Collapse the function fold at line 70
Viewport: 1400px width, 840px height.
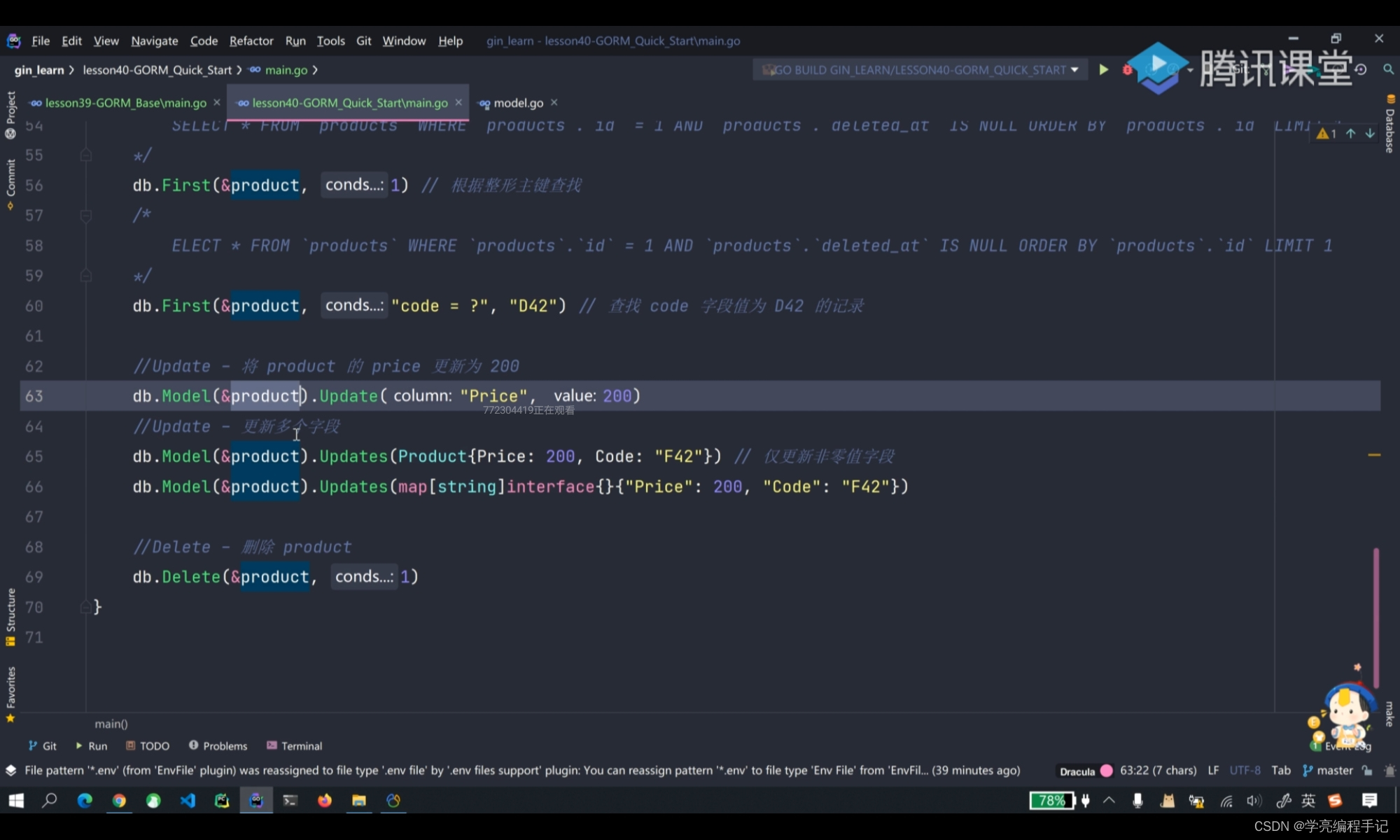(x=85, y=607)
